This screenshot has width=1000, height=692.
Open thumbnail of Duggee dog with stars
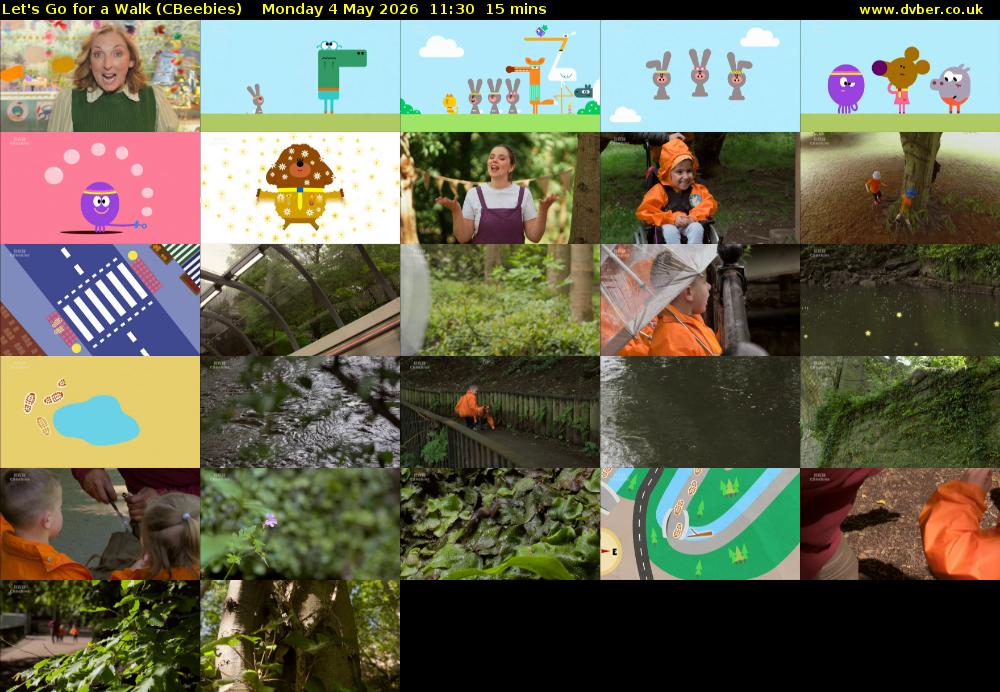click(x=300, y=188)
